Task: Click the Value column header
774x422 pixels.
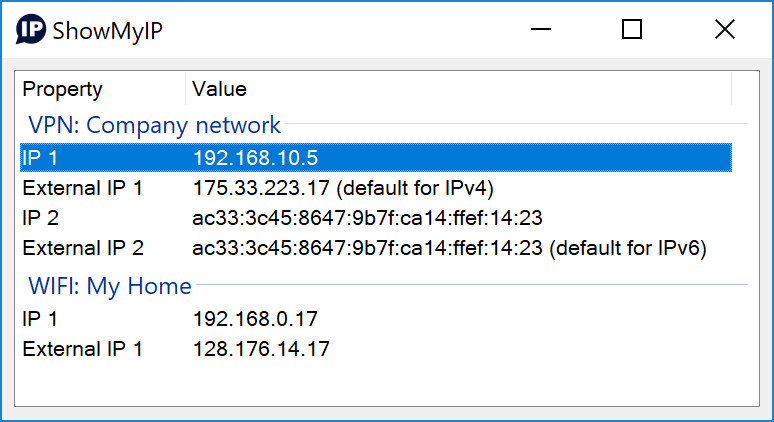Action: [x=219, y=89]
